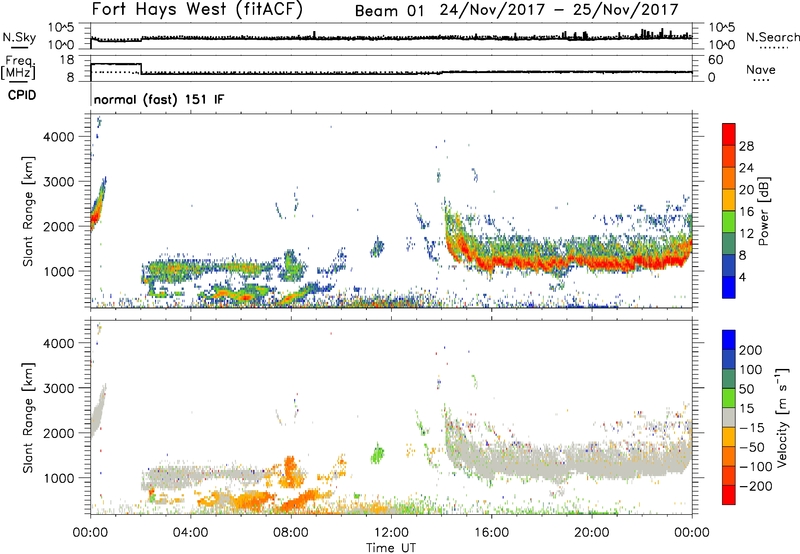Screen dimensions: 800x554
Task: Click the red bottom of velocity colorbar
Action: 729,495
